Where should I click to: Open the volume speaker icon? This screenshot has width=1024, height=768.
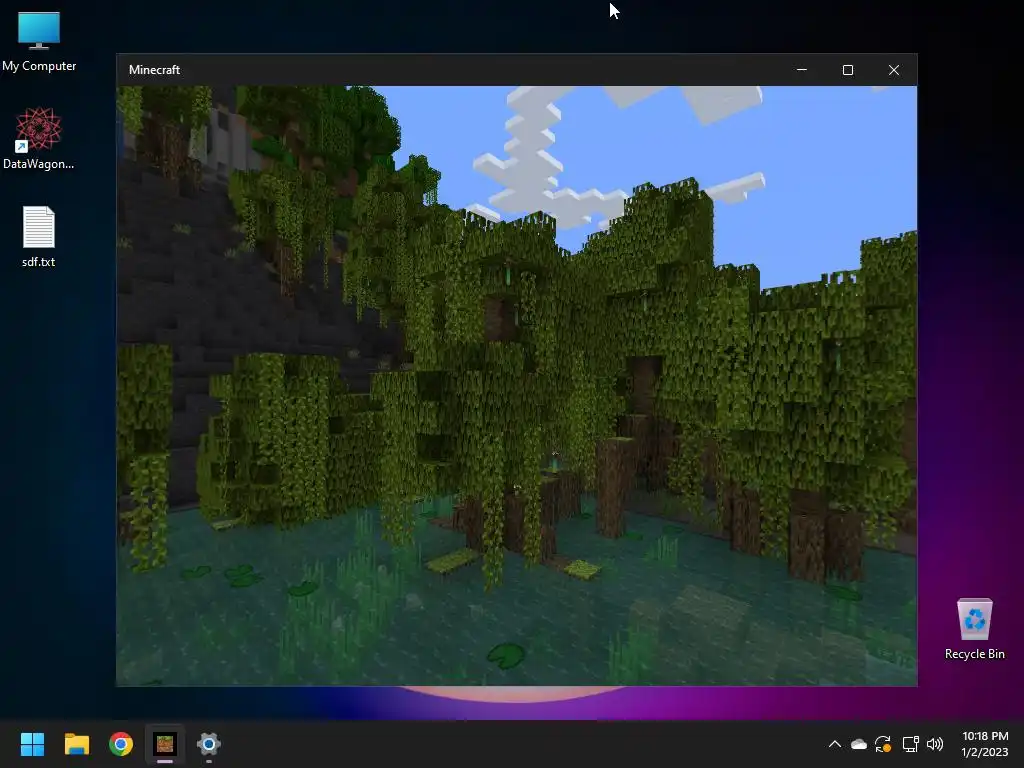coord(935,744)
